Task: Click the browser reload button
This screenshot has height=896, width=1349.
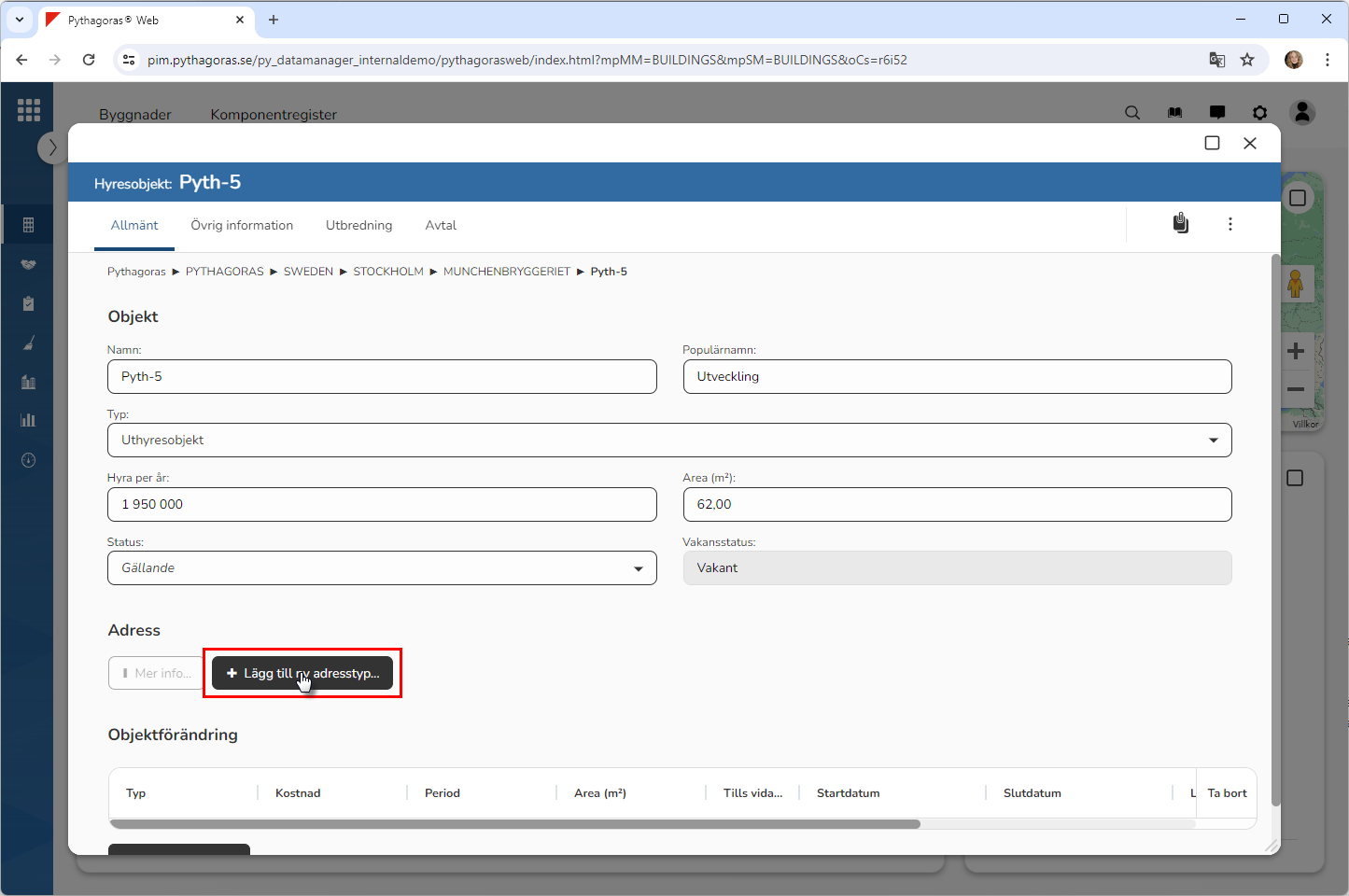Action: click(x=89, y=60)
